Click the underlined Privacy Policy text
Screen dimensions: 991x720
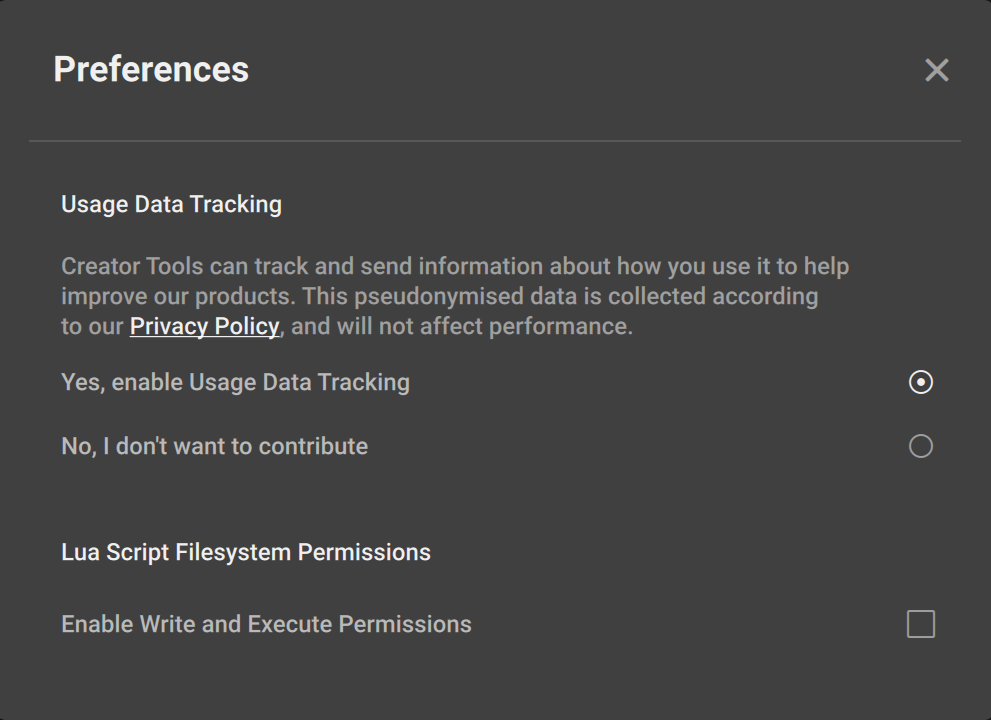204,326
